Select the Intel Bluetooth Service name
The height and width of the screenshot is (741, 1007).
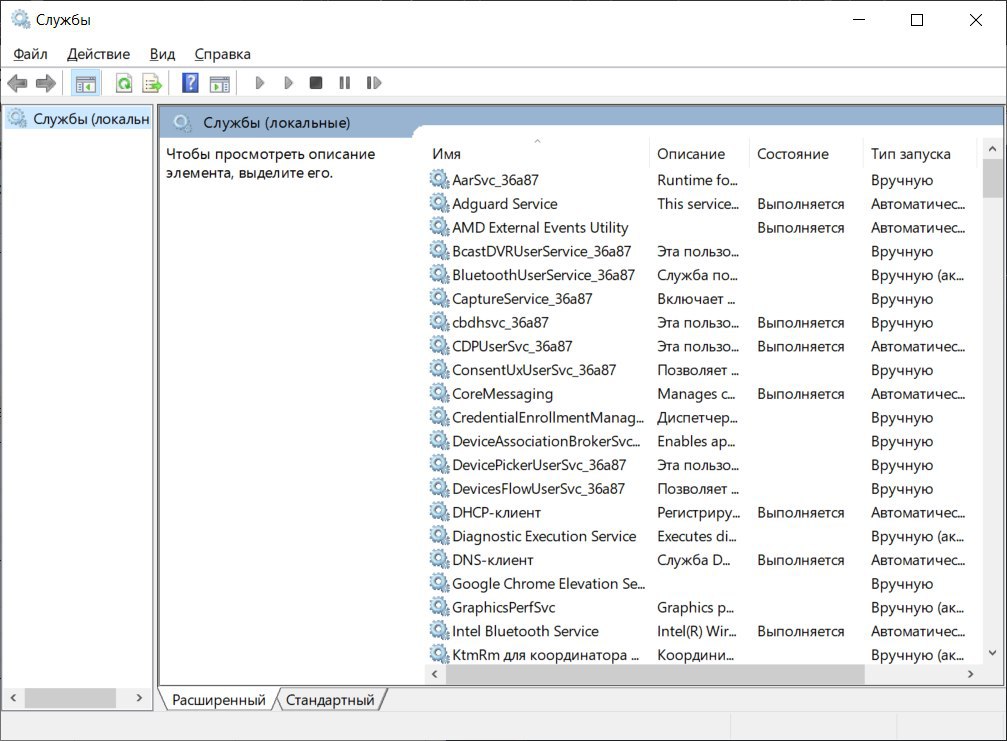click(x=525, y=631)
